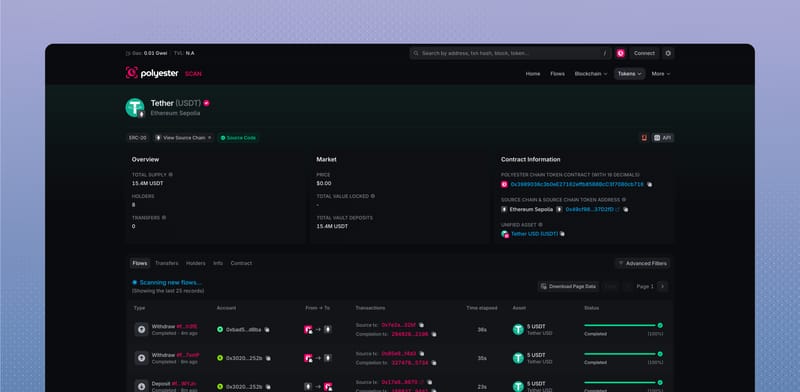
Task: Open the first Withdraw flow ID link
Action: tap(187, 326)
